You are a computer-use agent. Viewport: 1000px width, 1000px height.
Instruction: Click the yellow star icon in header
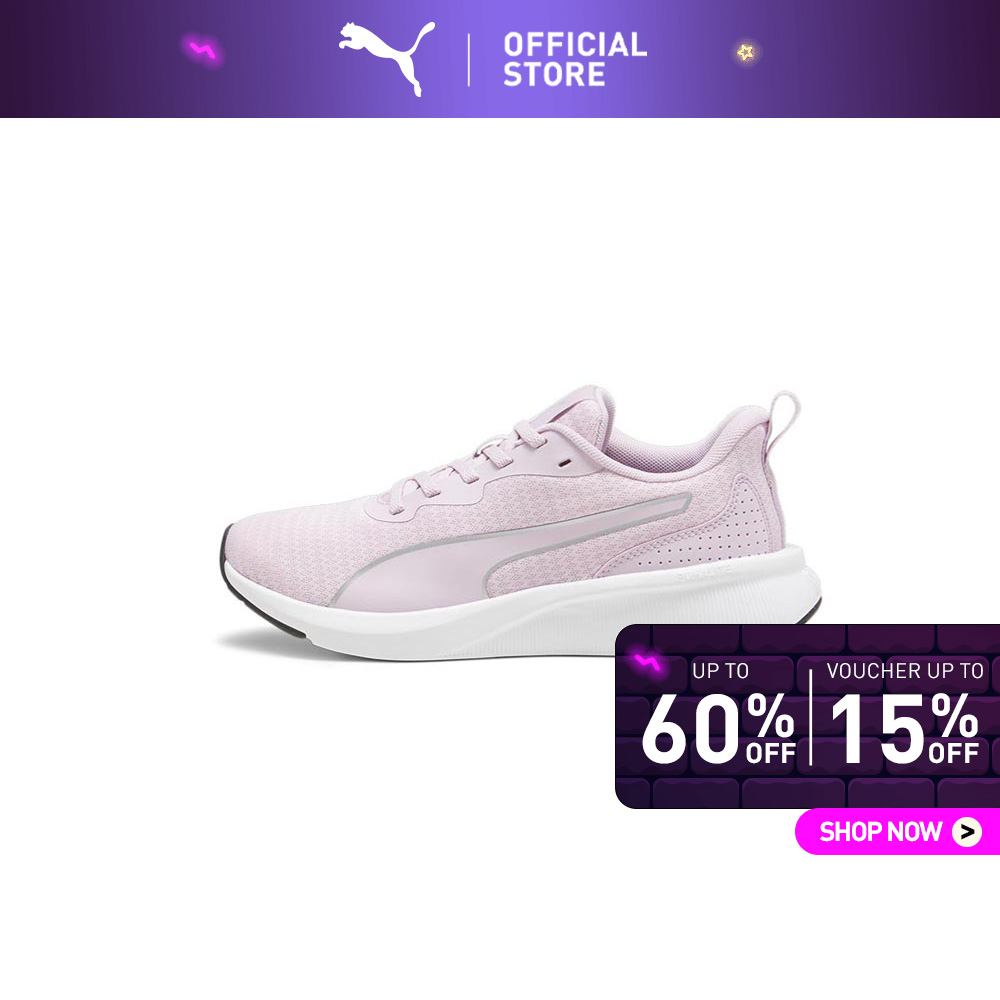pyautogui.click(x=746, y=52)
